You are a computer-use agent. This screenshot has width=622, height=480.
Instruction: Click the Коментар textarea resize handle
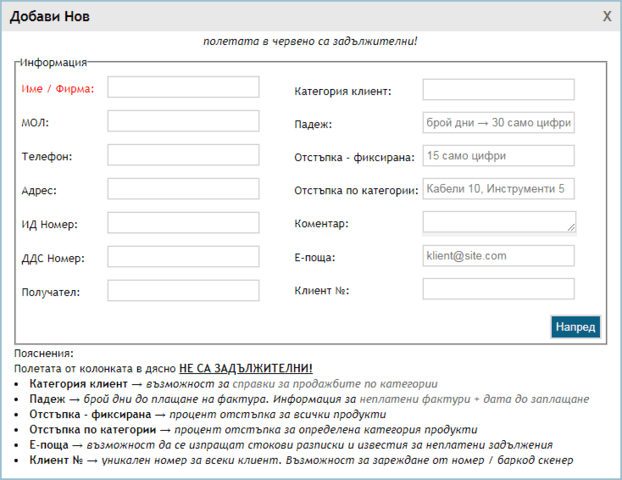(570, 228)
